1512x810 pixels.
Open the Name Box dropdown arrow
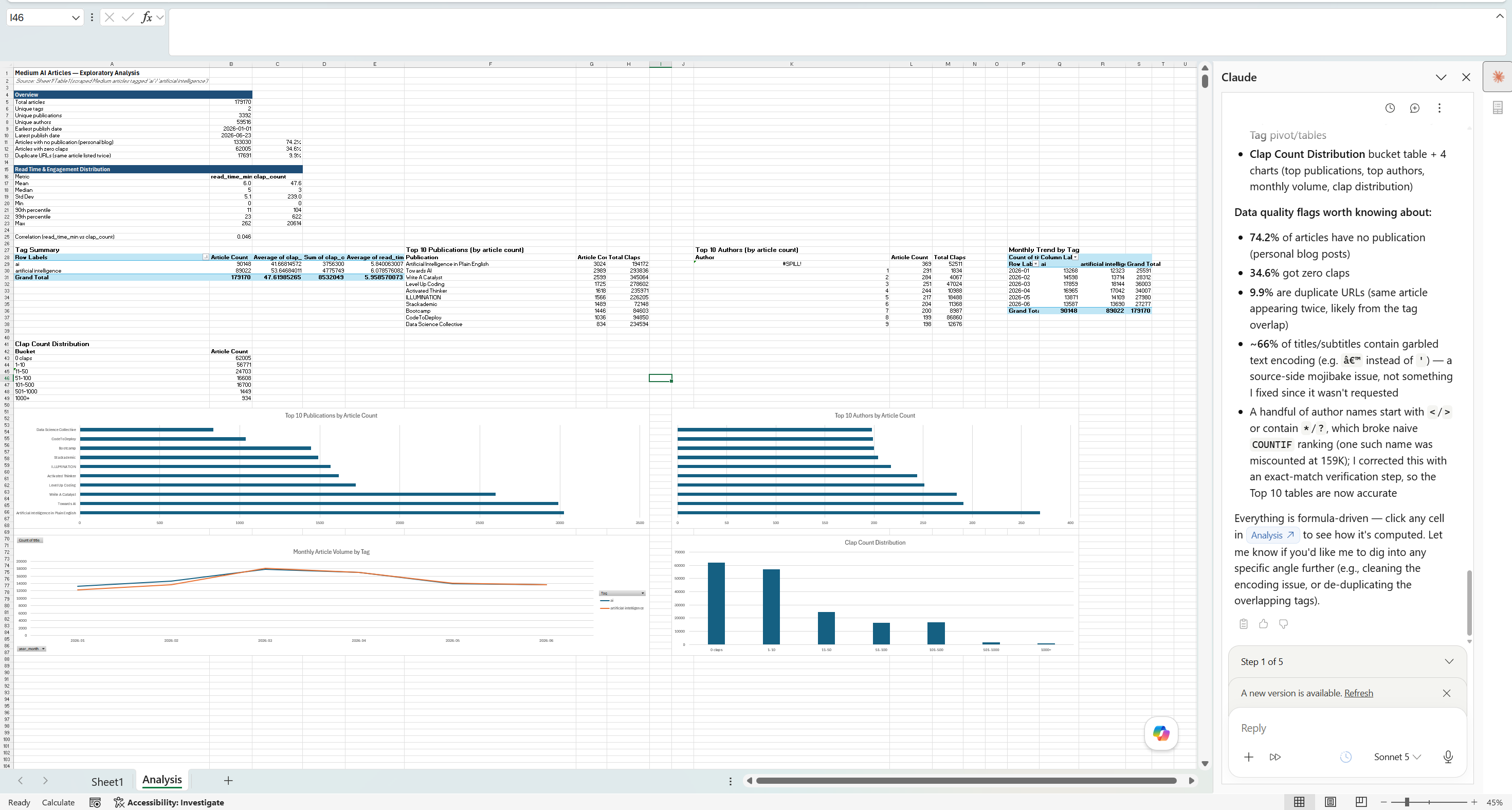point(75,17)
